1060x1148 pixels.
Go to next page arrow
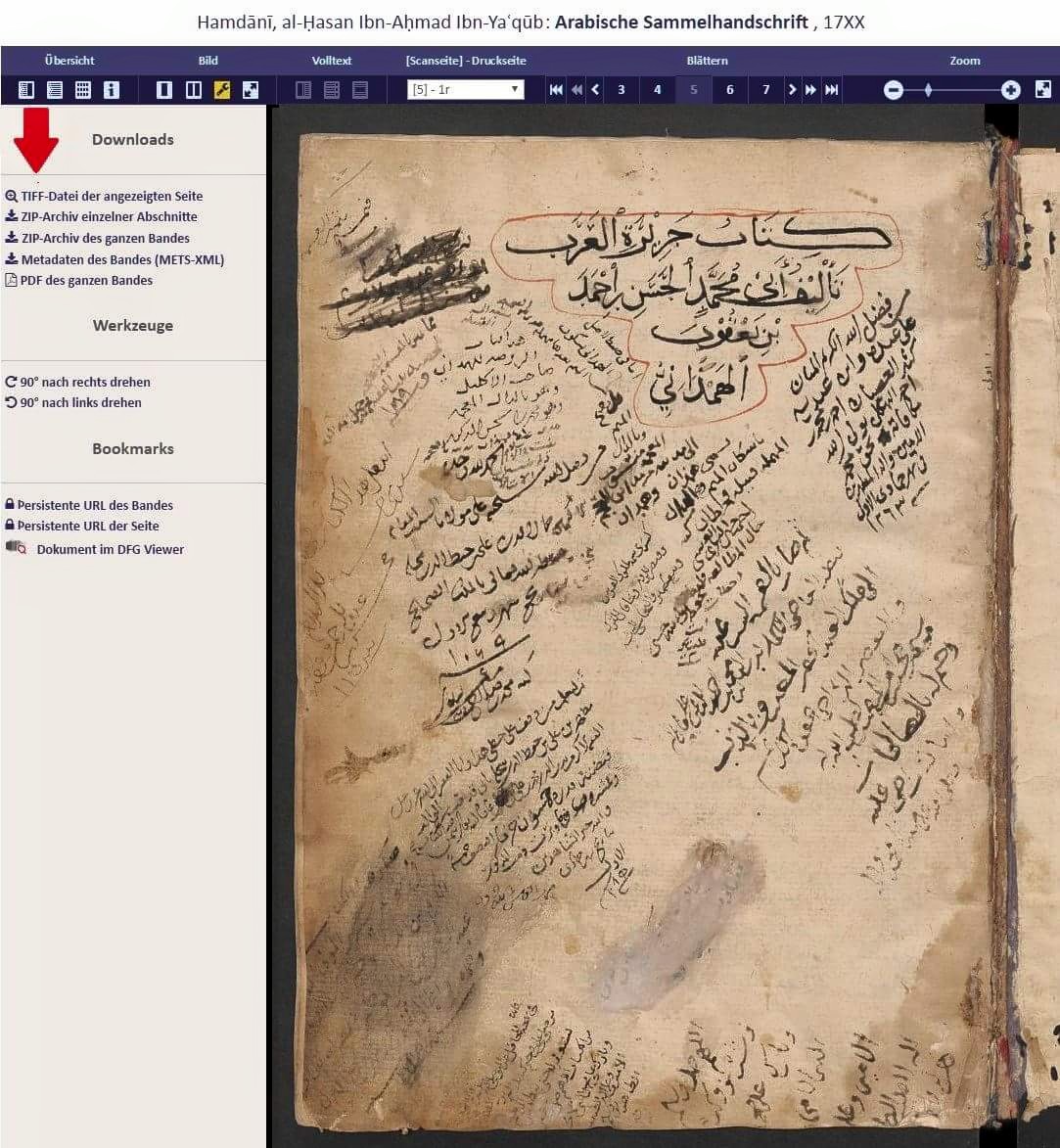(x=792, y=89)
